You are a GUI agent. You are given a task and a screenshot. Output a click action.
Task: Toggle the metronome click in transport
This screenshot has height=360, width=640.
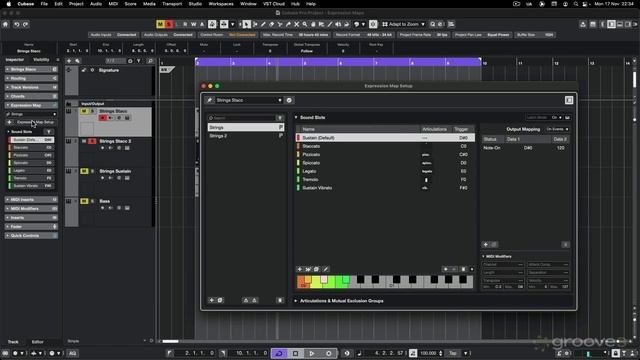[x=413, y=353]
